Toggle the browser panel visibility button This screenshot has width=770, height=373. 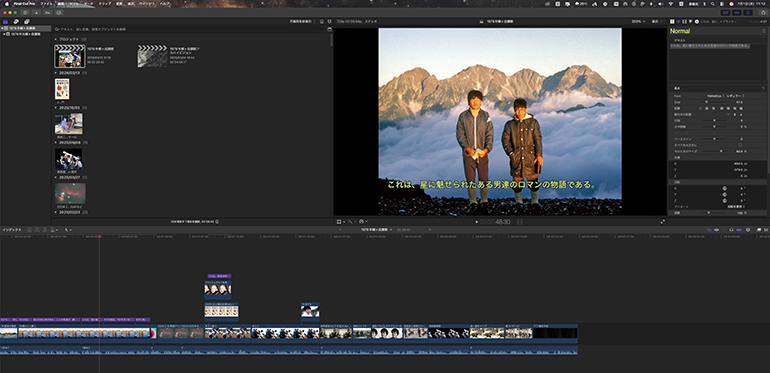click(725, 13)
